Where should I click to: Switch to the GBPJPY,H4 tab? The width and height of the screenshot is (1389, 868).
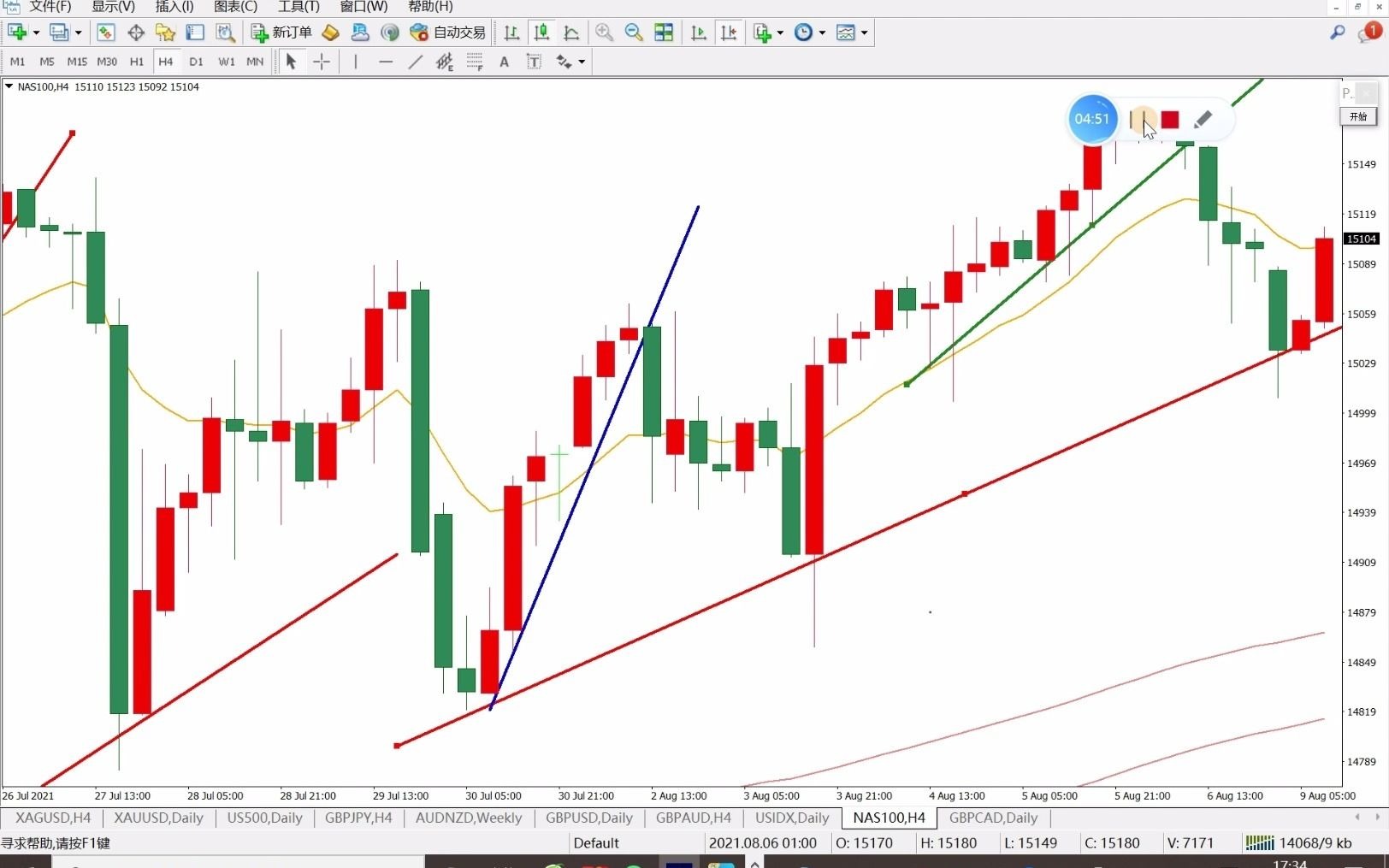pyautogui.click(x=358, y=818)
